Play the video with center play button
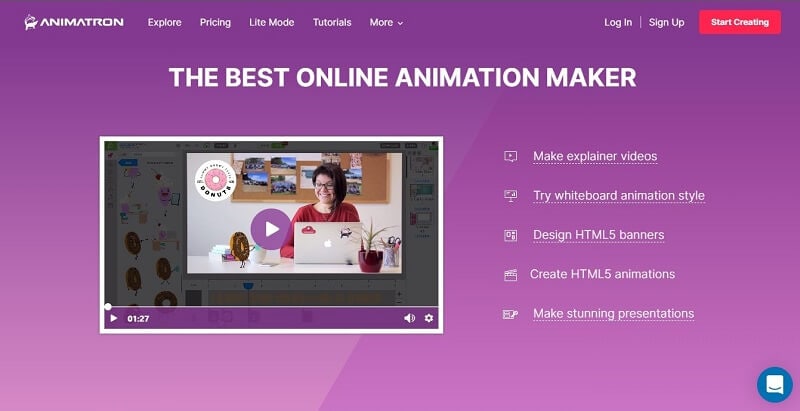The height and width of the screenshot is (411, 800). [x=271, y=229]
